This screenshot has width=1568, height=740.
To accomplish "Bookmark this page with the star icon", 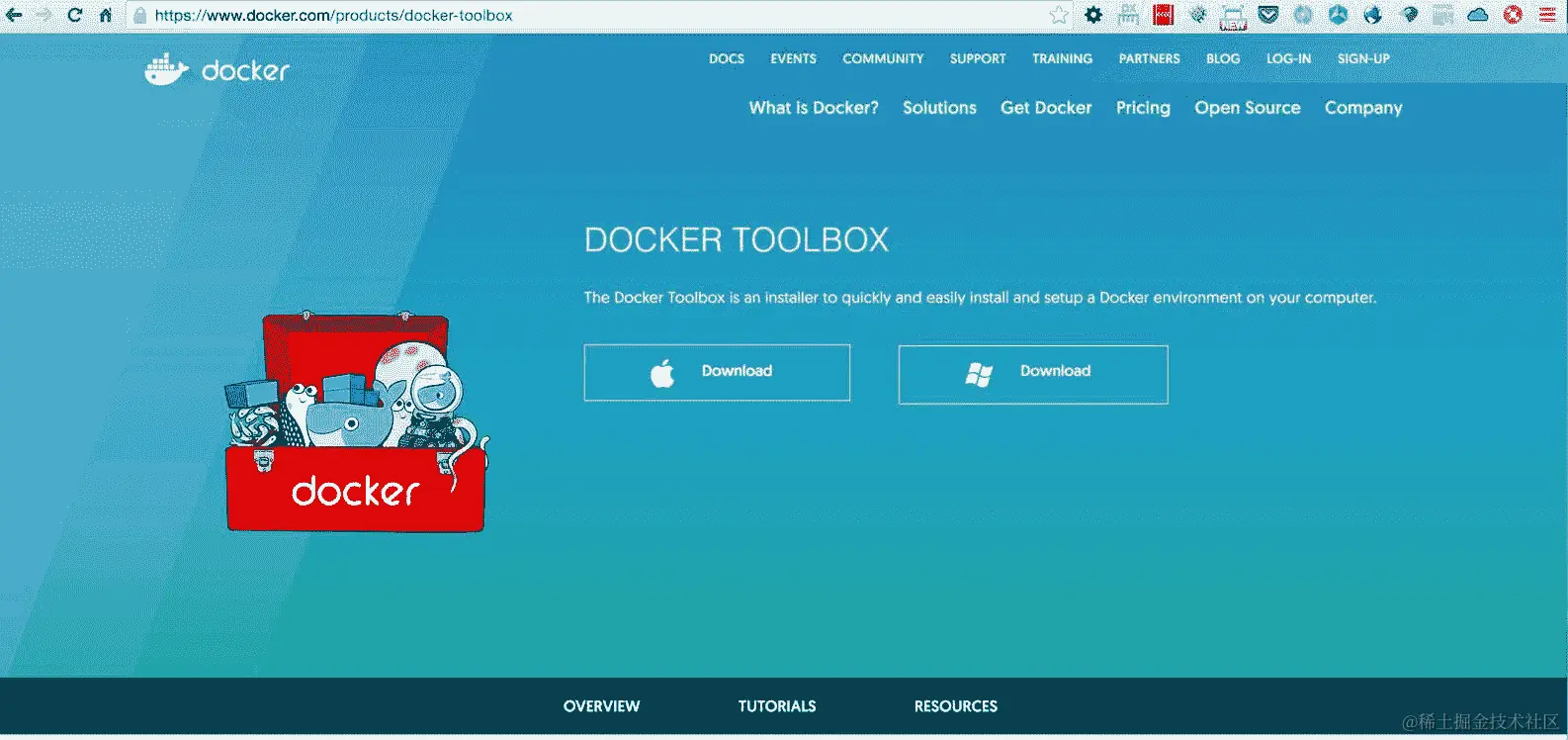I will pos(1059,15).
